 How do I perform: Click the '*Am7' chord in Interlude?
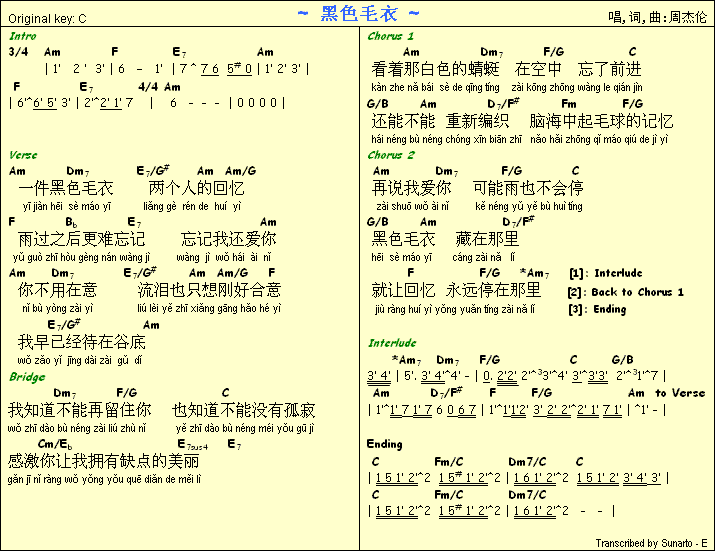(x=406, y=360)
